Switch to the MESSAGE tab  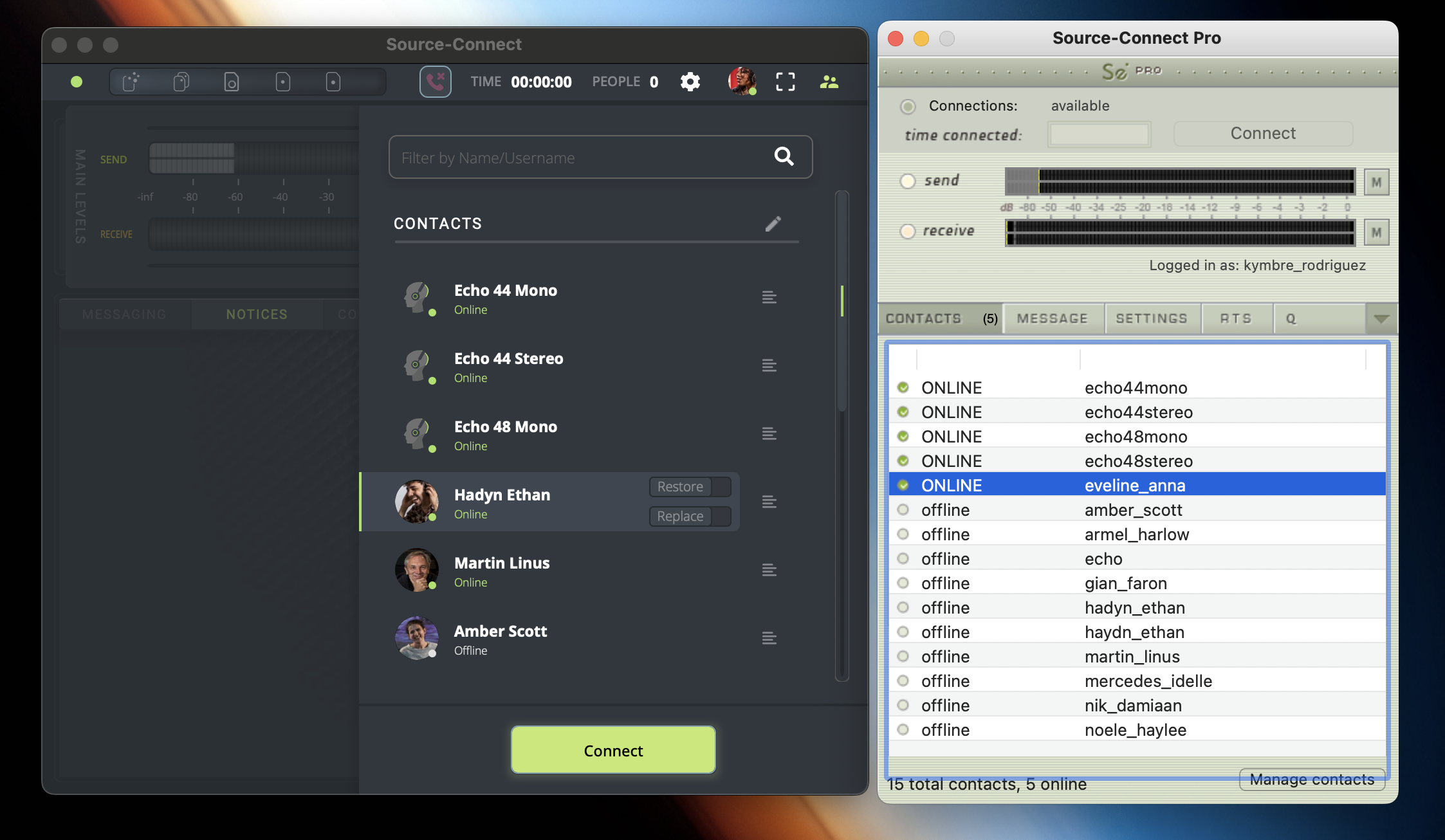click(x=1053, y=318)
